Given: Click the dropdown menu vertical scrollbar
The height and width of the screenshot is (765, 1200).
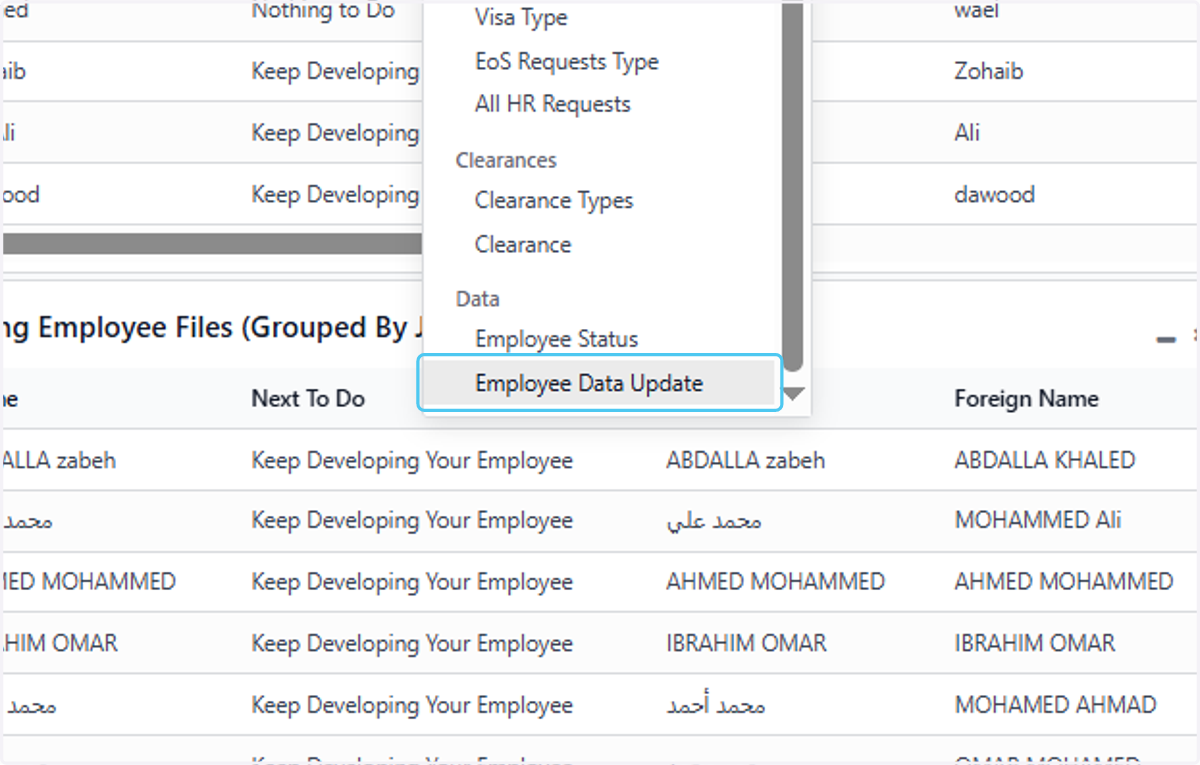Looking at the screenshot, I should pos(793,187).
